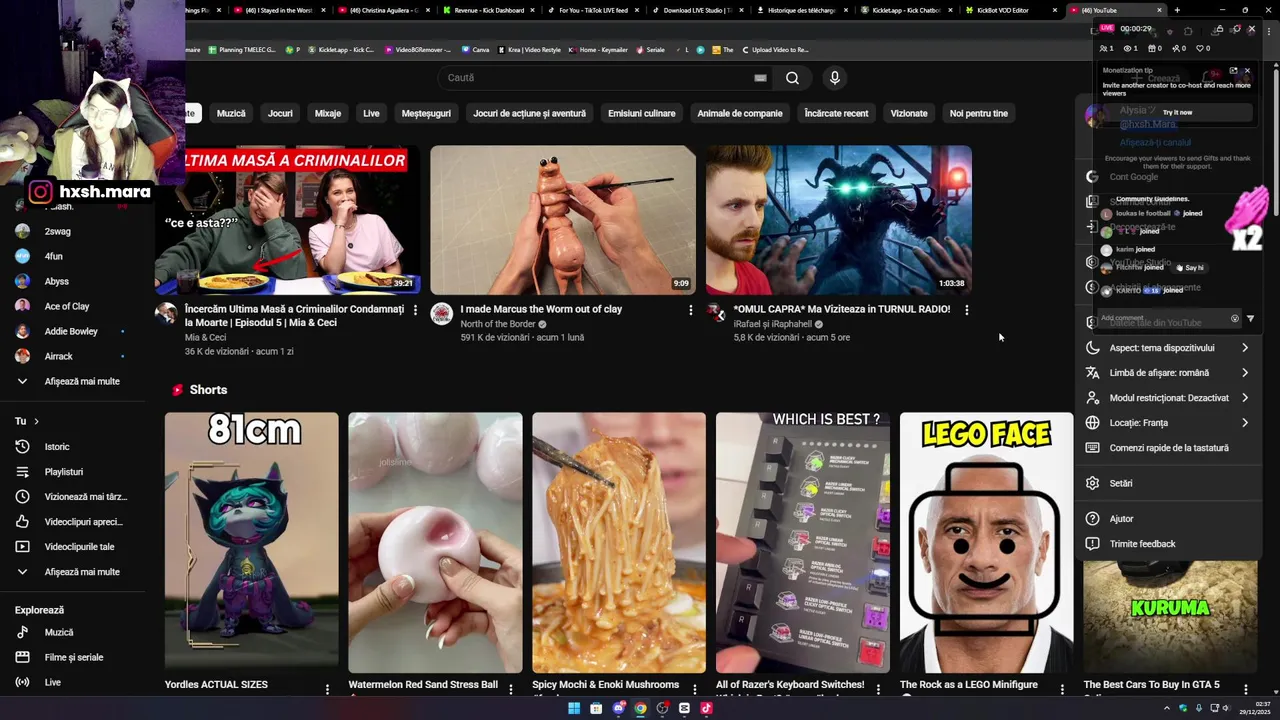Click Try it now in Monetization tip
The image size is (1280, 720).
pyautogui.click(x=1177, y=112)
